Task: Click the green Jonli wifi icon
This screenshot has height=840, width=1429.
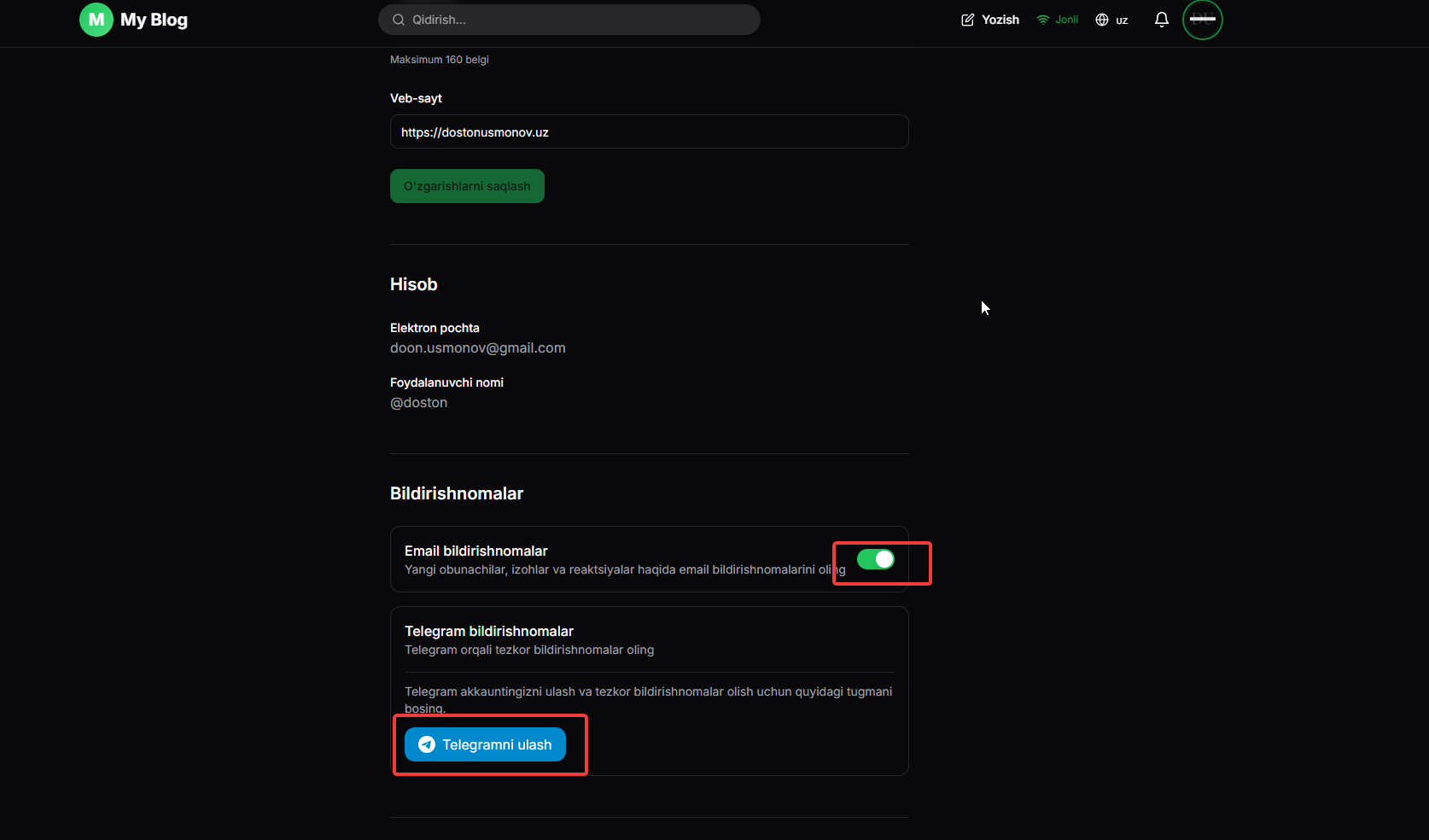Action: pos(1043,20)
